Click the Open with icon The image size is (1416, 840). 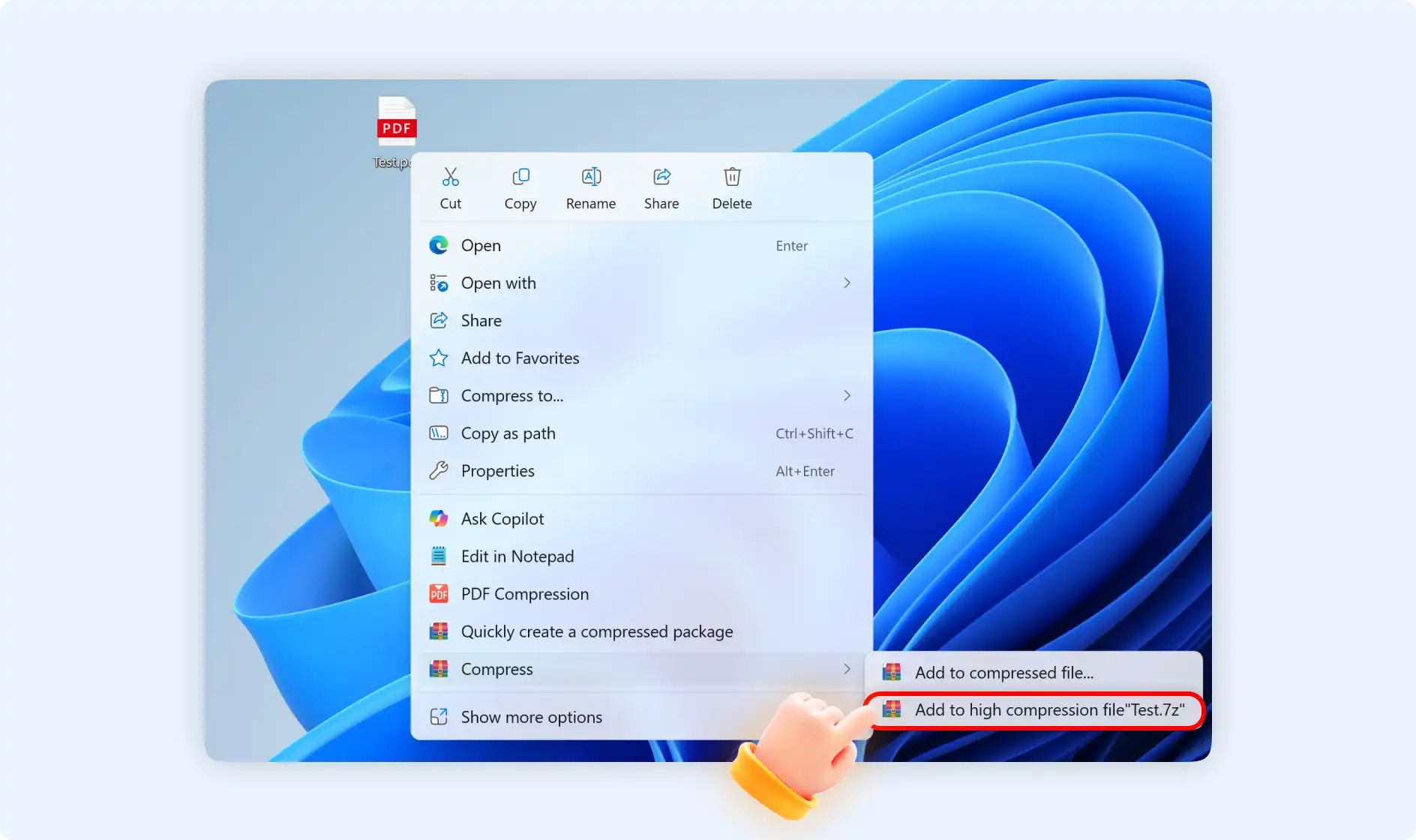tap(439, 283)
